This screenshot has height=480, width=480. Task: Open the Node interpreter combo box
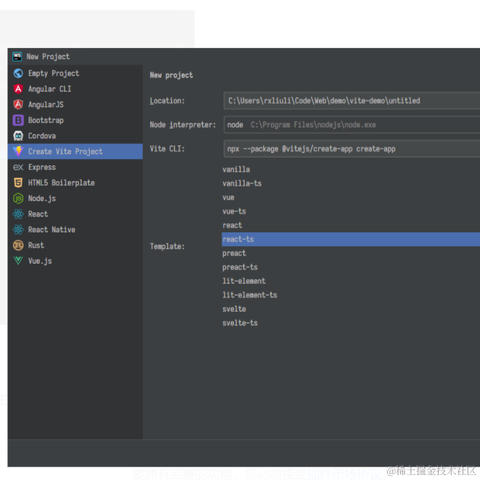[352, 125]
